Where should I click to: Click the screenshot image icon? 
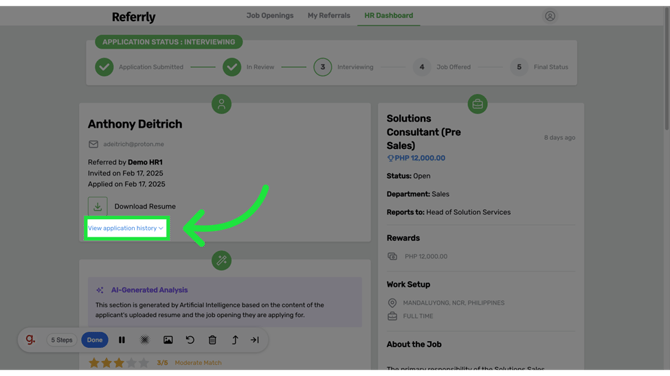tap(168, 340)
